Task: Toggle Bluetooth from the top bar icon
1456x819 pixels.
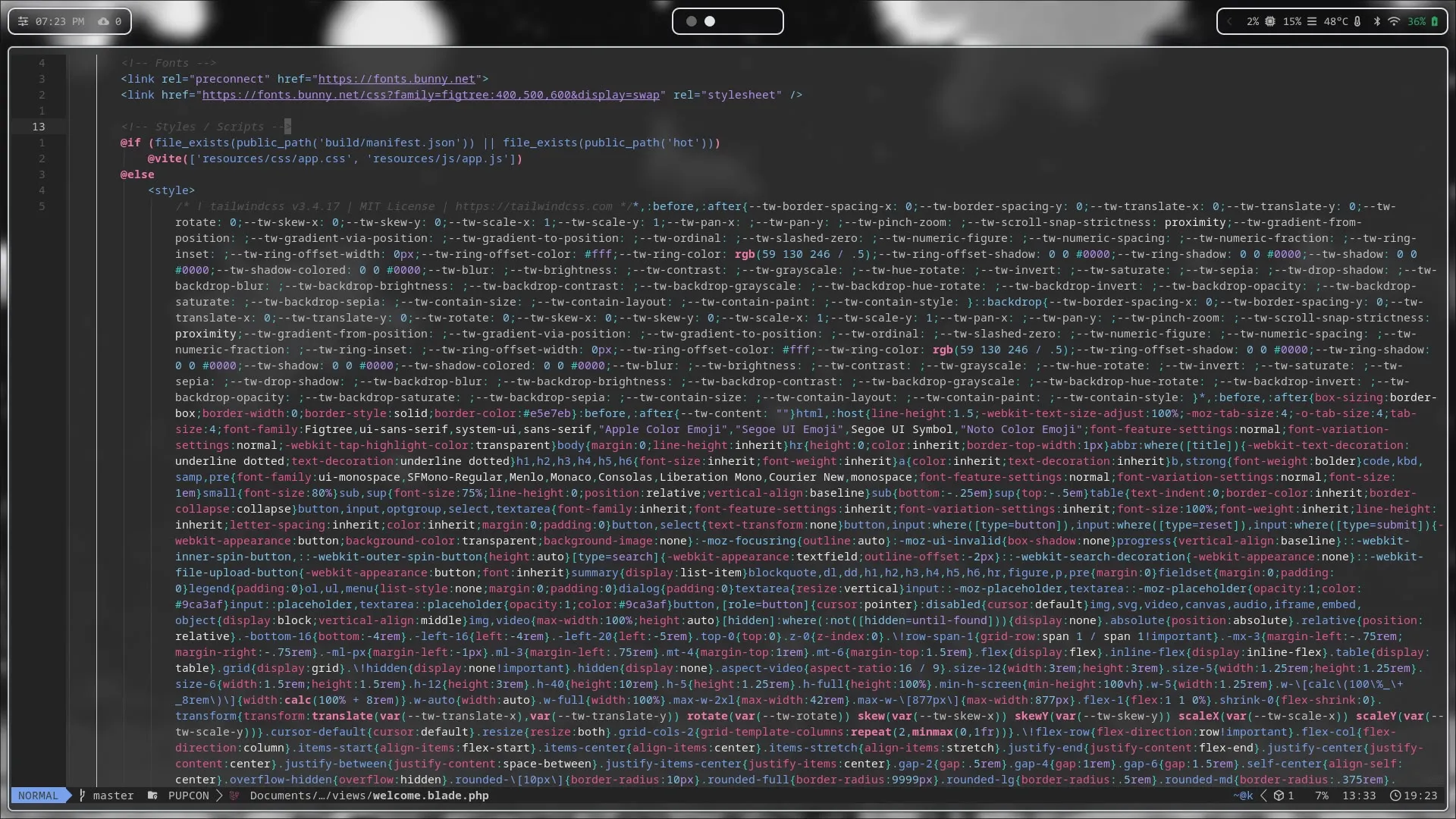Action: point(1377,21)
